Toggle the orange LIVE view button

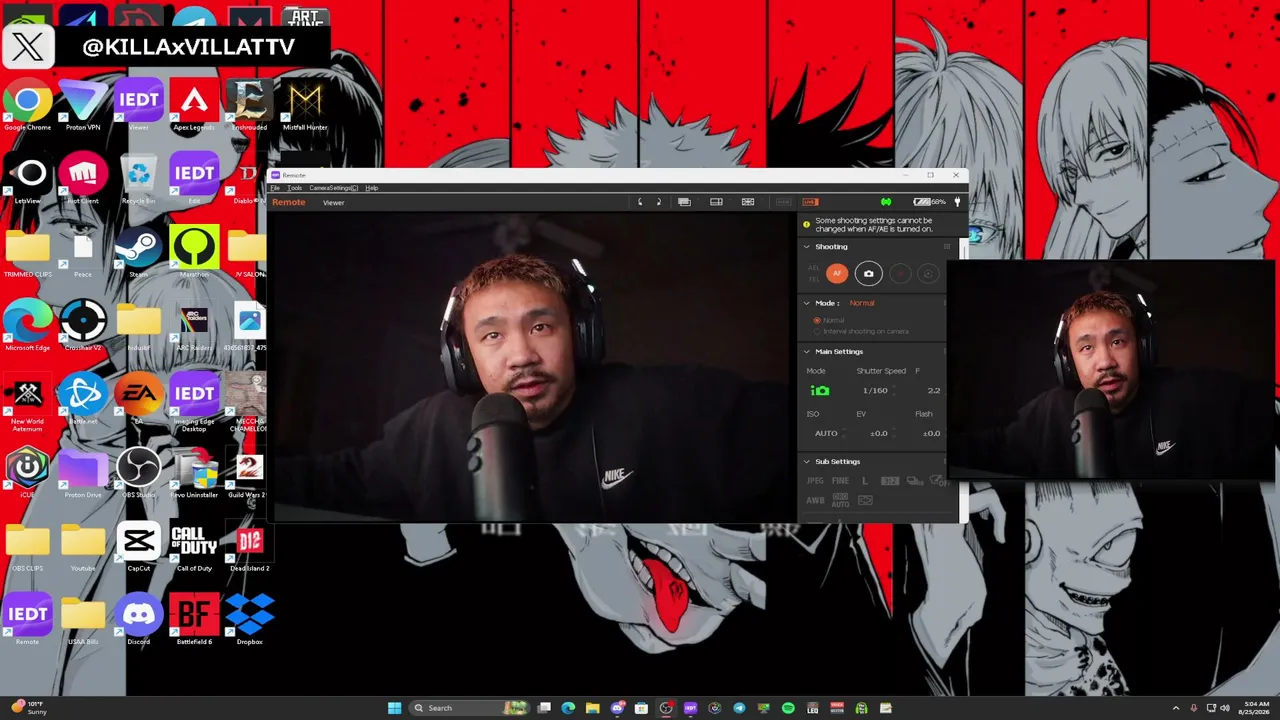point(810,202)
